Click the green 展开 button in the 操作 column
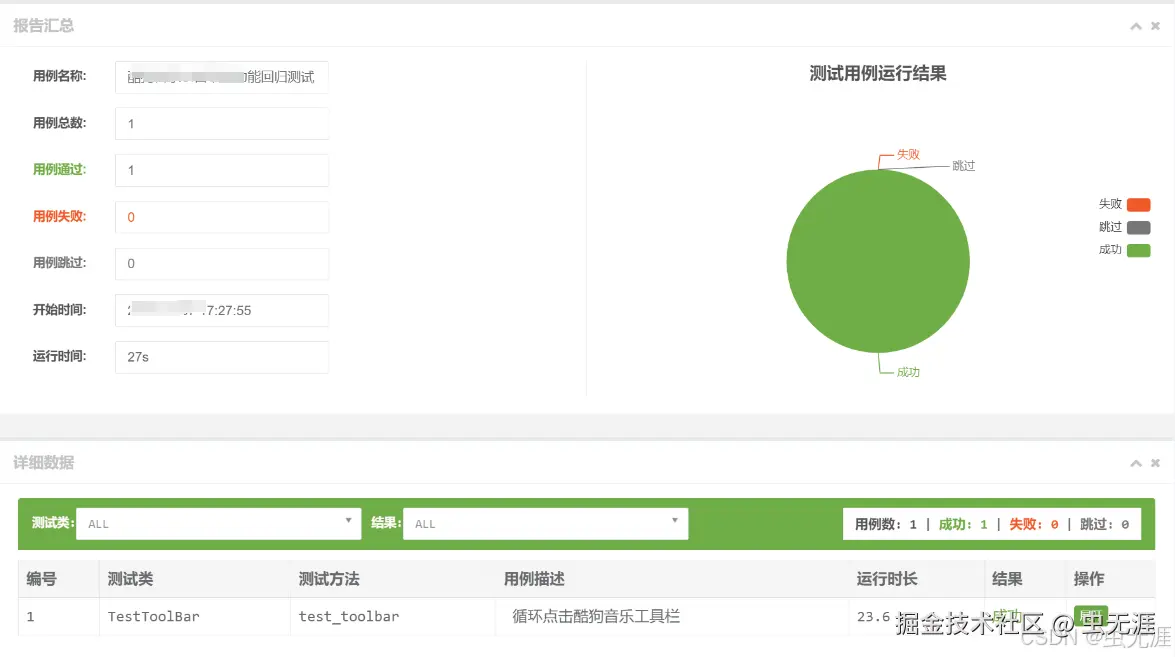Viewport: 1175px width, 657px height. [1090, 616]
